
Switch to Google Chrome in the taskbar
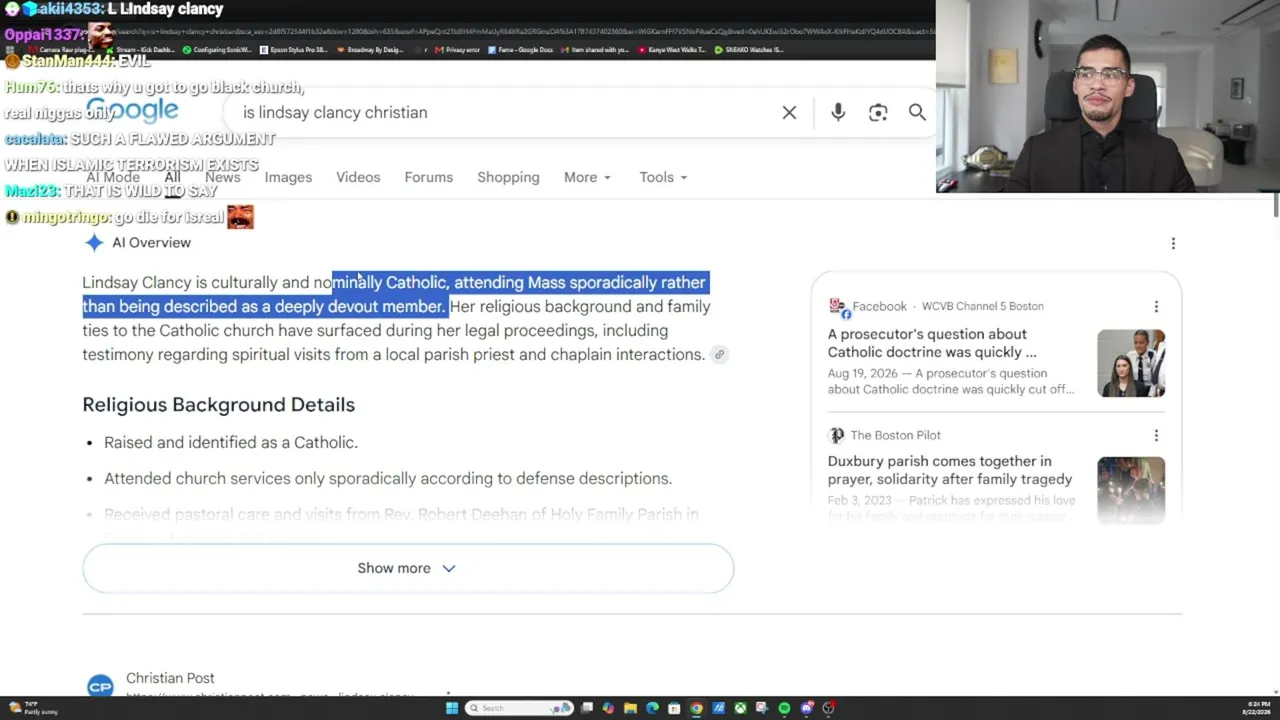[696, 708]
